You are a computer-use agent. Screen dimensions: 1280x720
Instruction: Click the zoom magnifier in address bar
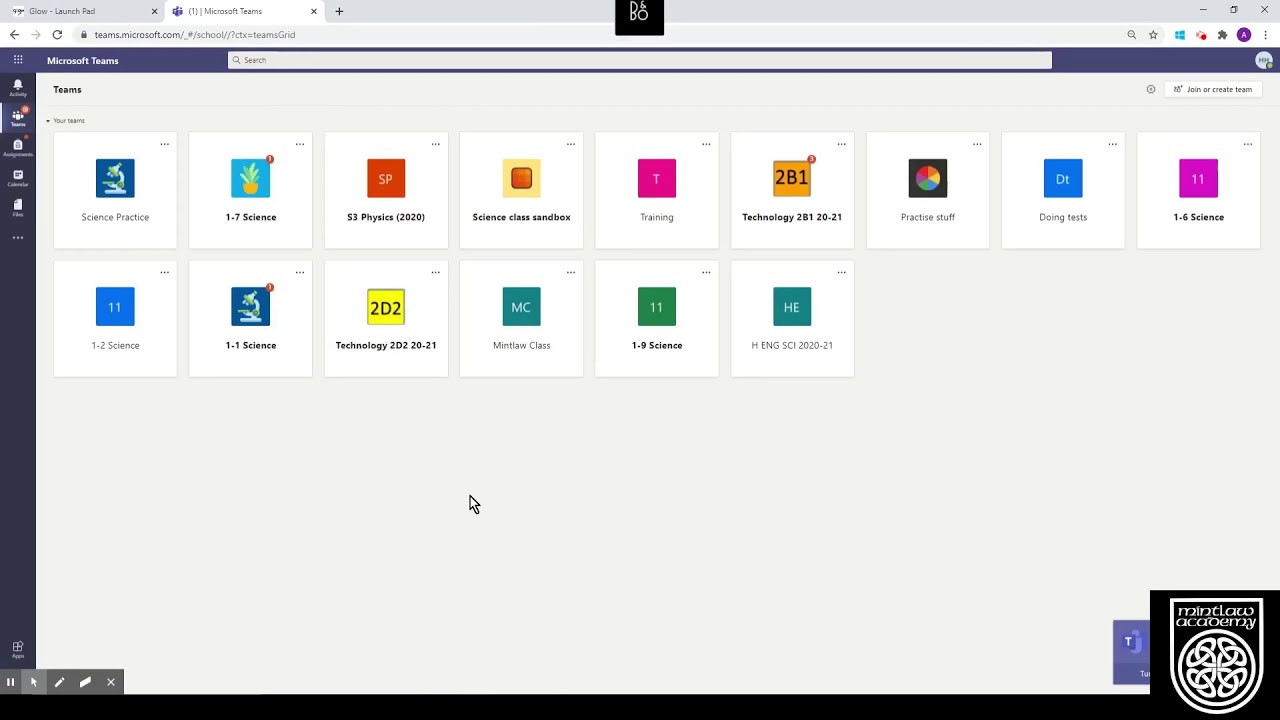pyautogui.click(x=1132, y=34)
